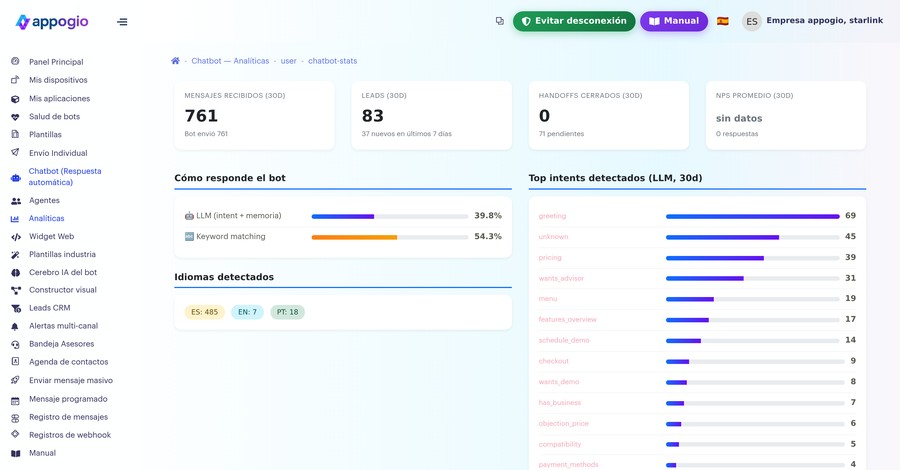Click the pricing intent label
900x470 pixels.
click(550, 258)
